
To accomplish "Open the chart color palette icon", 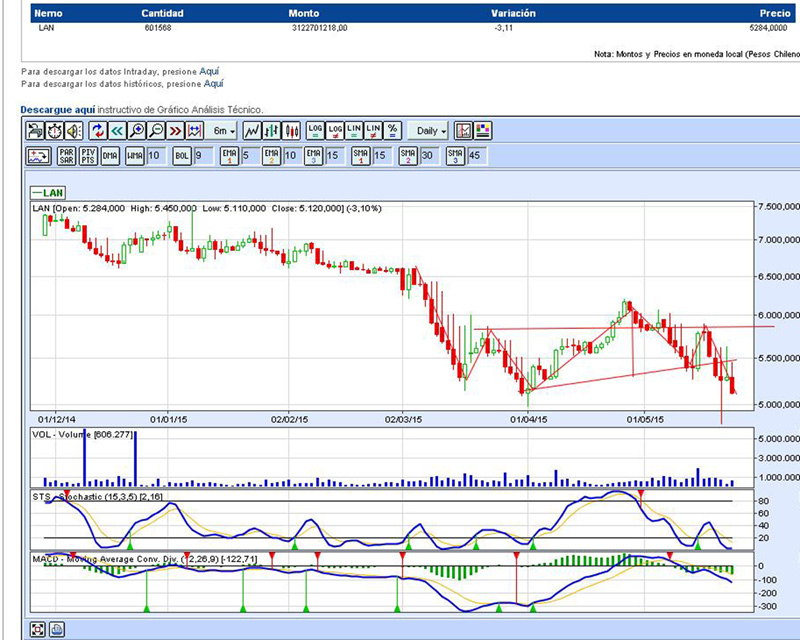I will 483,131.
